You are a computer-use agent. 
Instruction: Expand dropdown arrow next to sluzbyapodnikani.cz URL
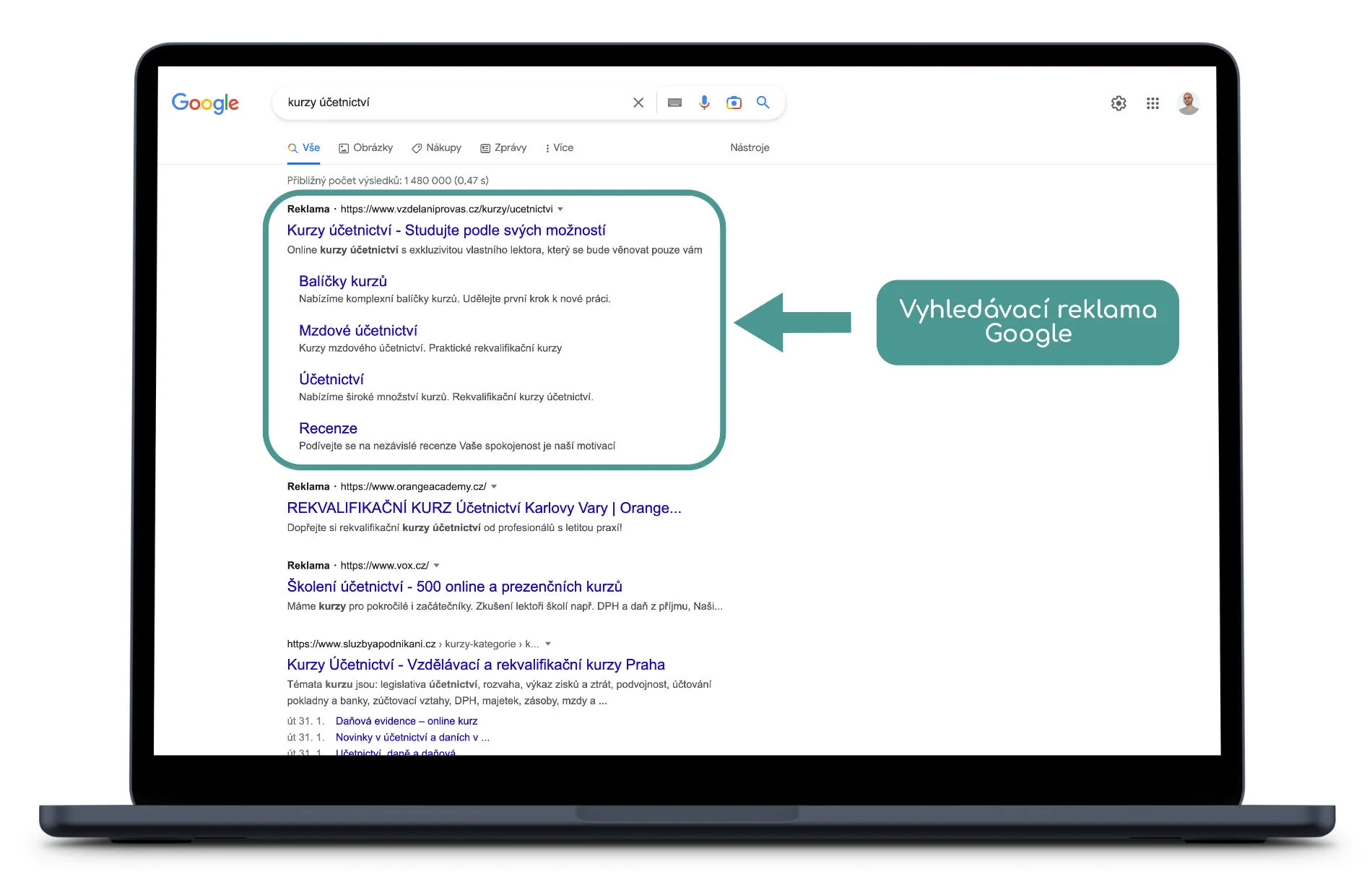(548, 644)
